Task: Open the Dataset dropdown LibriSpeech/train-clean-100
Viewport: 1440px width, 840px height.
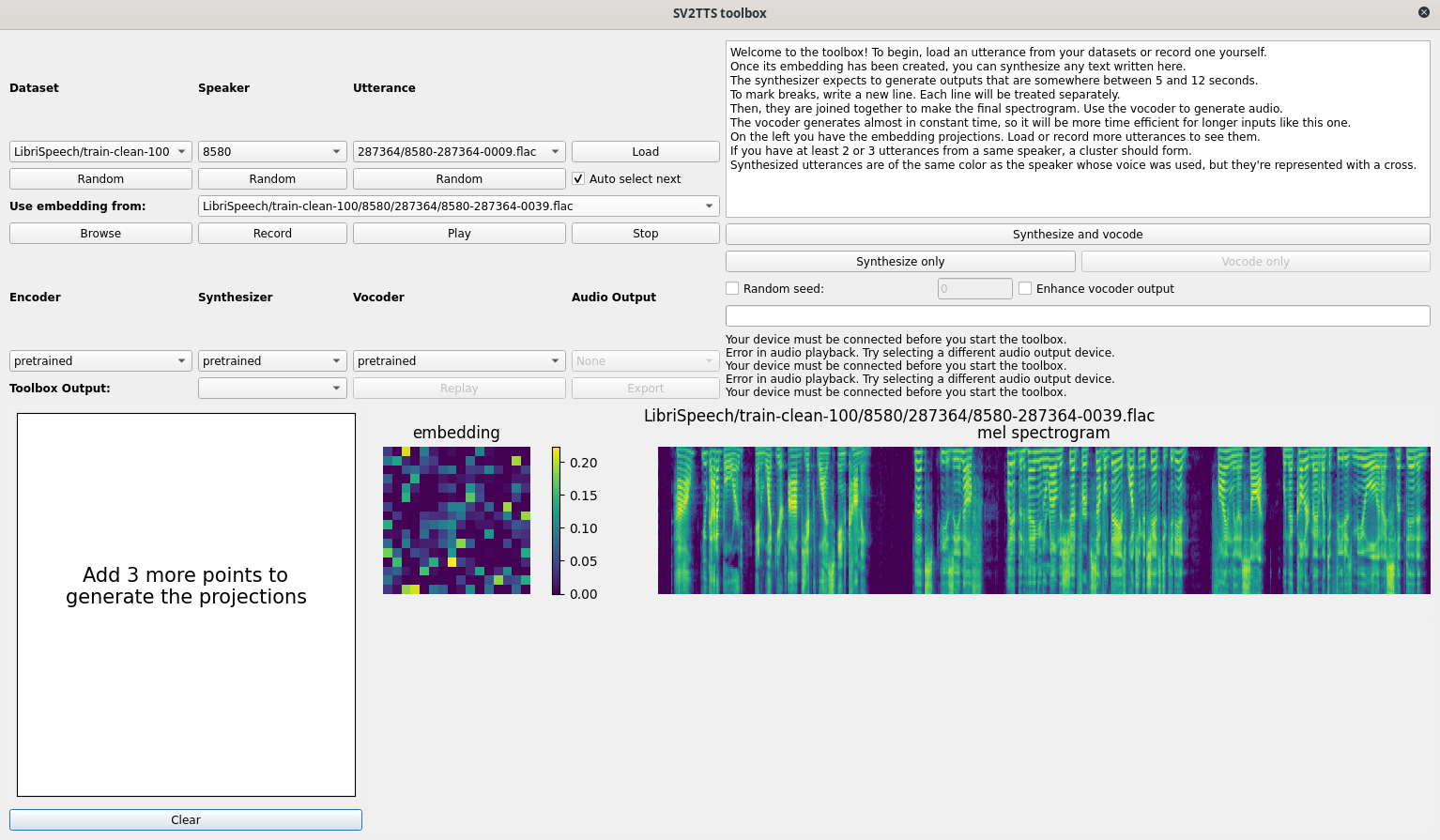Action: click(x=100, y=151)
